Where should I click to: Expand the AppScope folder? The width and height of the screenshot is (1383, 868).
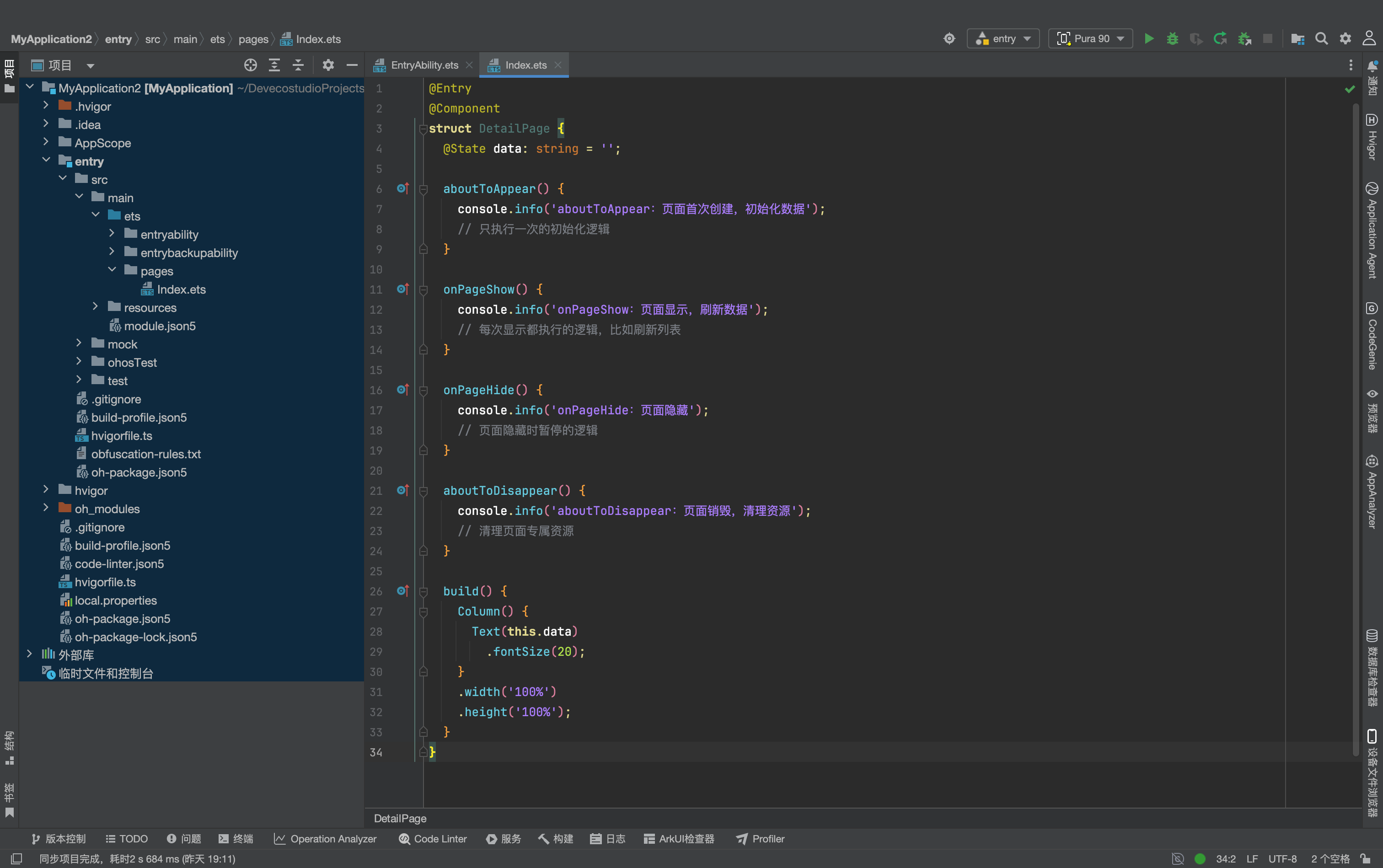point(46,142)
